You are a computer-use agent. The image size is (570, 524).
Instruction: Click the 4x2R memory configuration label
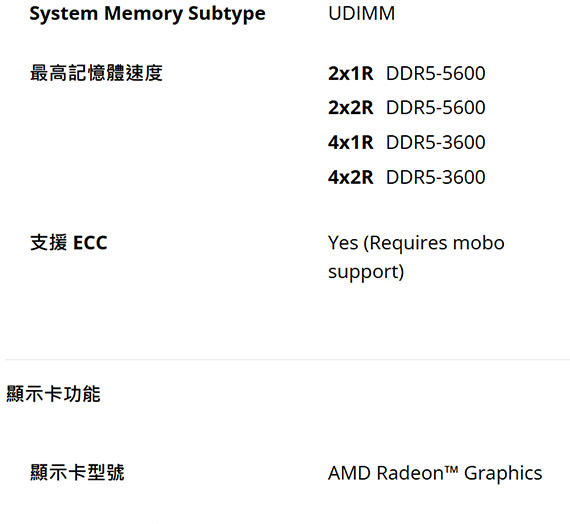[x=350, y=177]
